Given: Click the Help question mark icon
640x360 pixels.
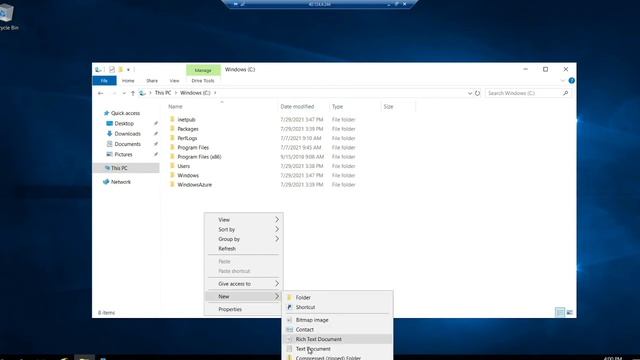Looking at the screenshot, I should tap(571, 81).
